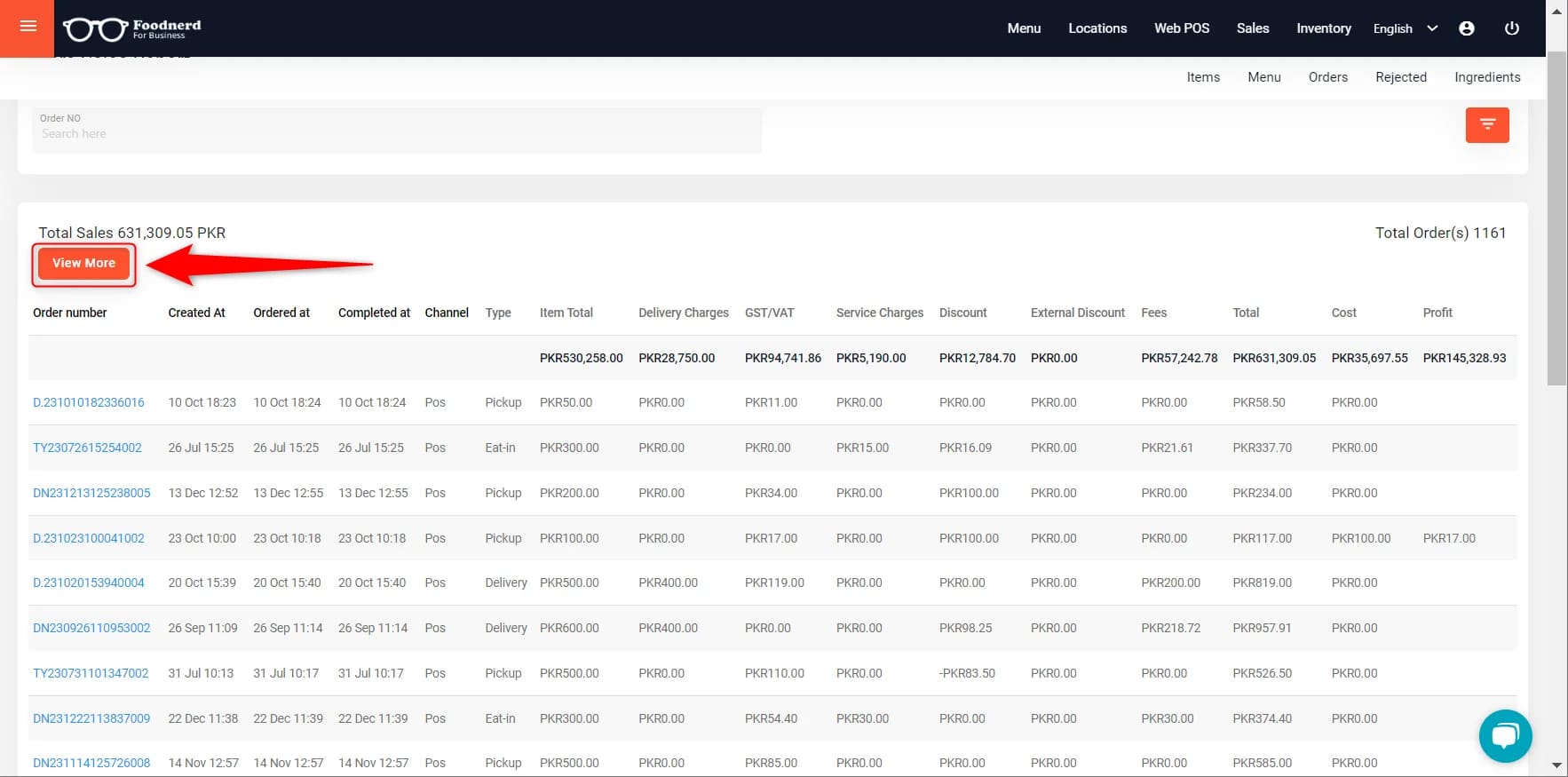The height and width of the screenshot is (777, 1568).
Task: Click the Service Charges column header
Action: point(880,313)
